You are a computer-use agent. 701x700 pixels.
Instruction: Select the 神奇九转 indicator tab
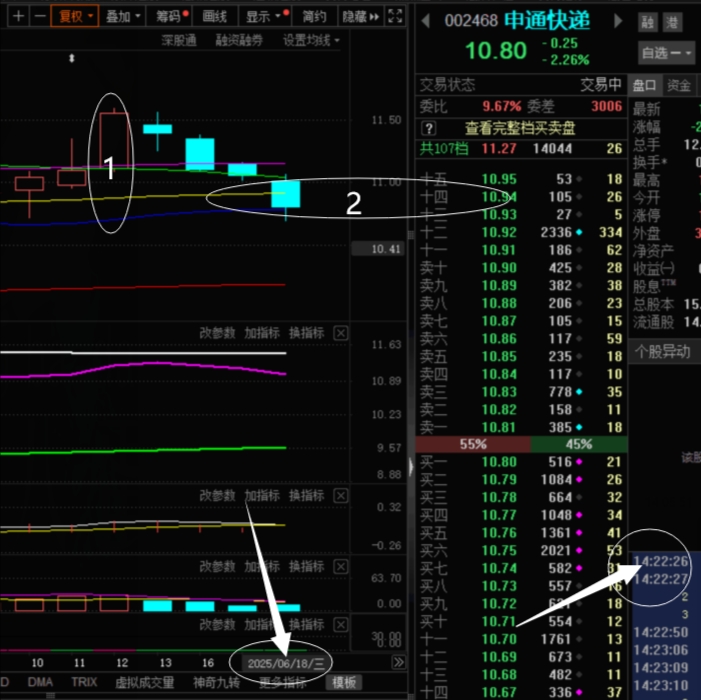point(216,683)
